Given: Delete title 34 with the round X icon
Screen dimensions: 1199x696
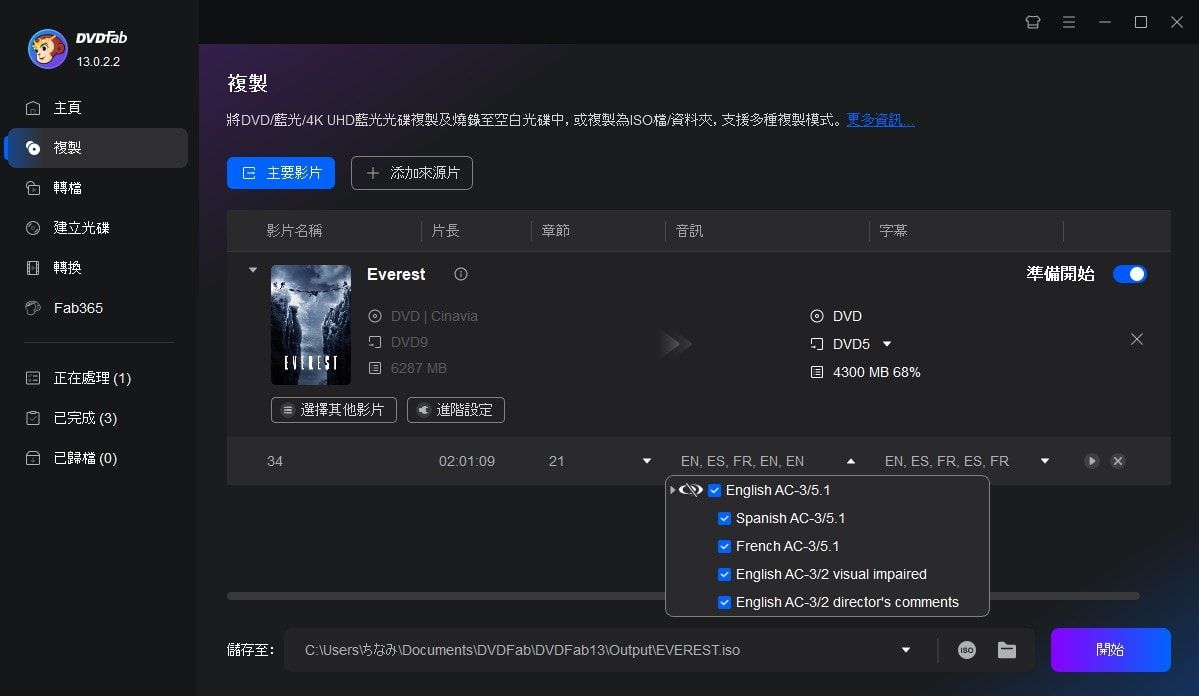Looking at the screenshot, I should 1118,460.
